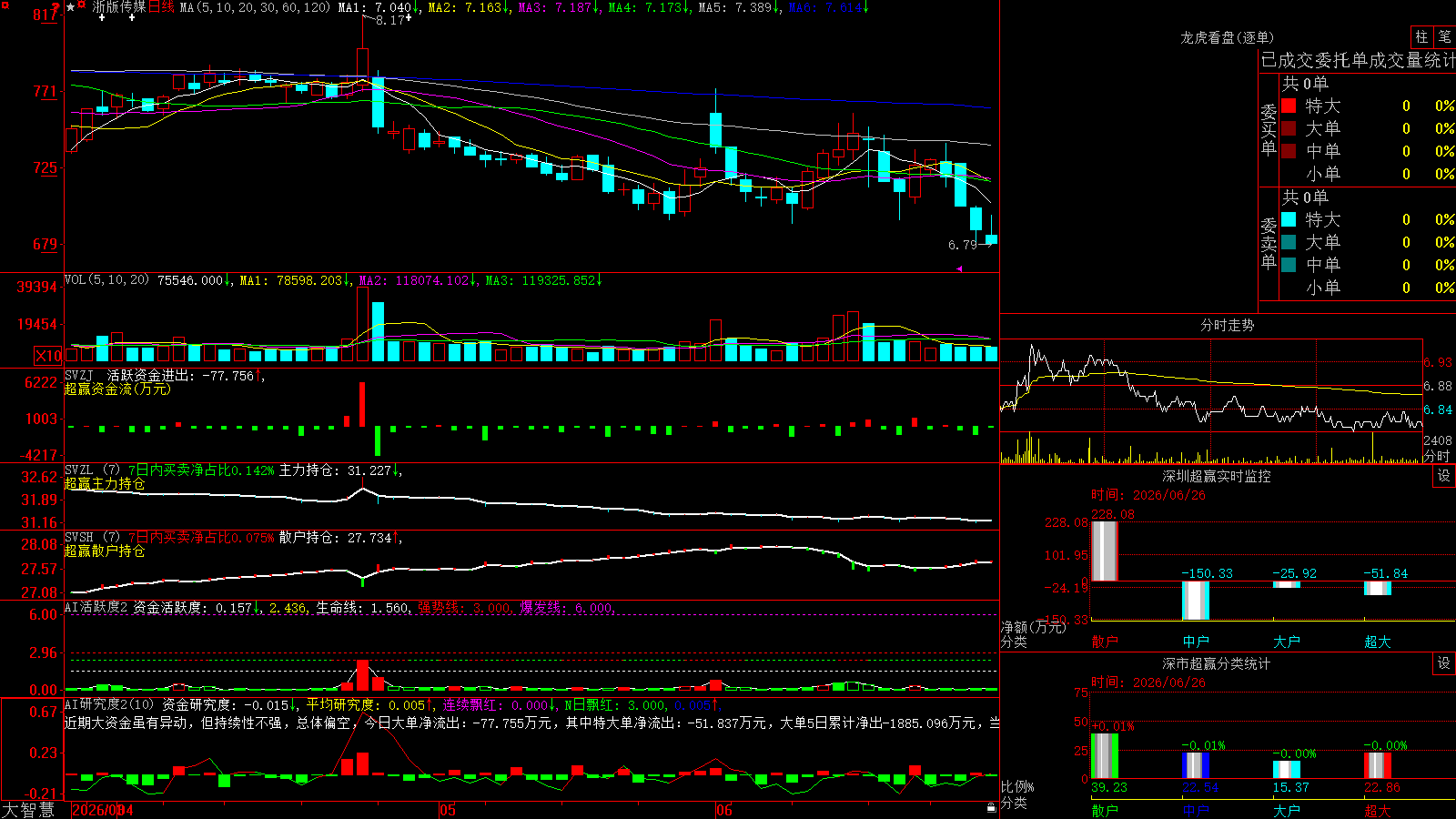Click the 超赢散户持仓 yellow label
Screen dimensions: 1456x819
click(x=105, y=551)
